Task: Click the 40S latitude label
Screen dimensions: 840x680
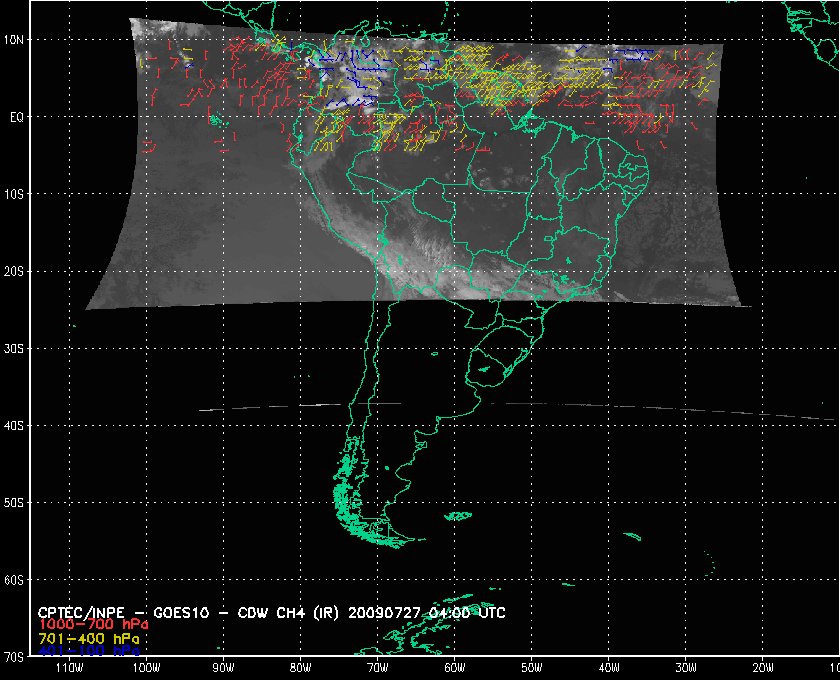Action: click(13, 426)
